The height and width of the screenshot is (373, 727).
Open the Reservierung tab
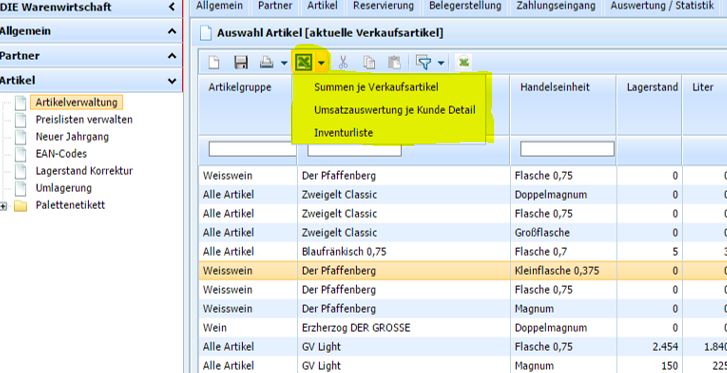click(x=383, y=6)
